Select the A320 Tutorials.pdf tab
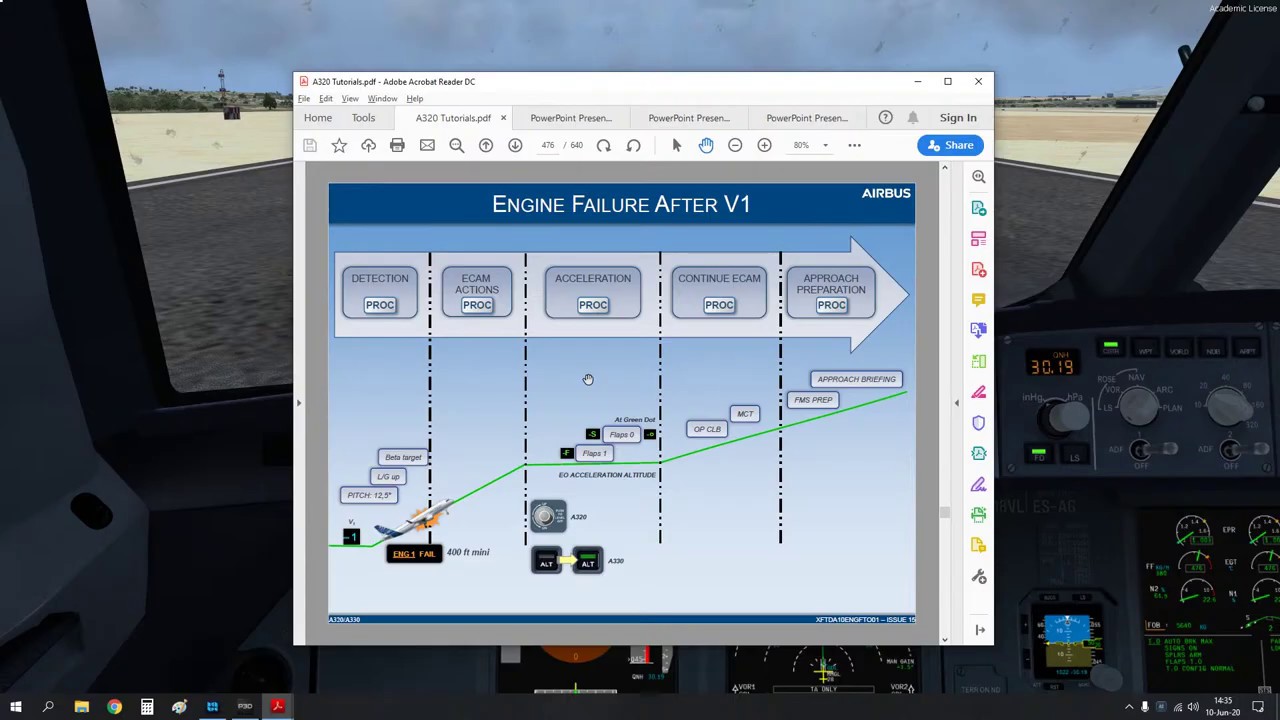1280x720 pixels. (x=453, y=118)
